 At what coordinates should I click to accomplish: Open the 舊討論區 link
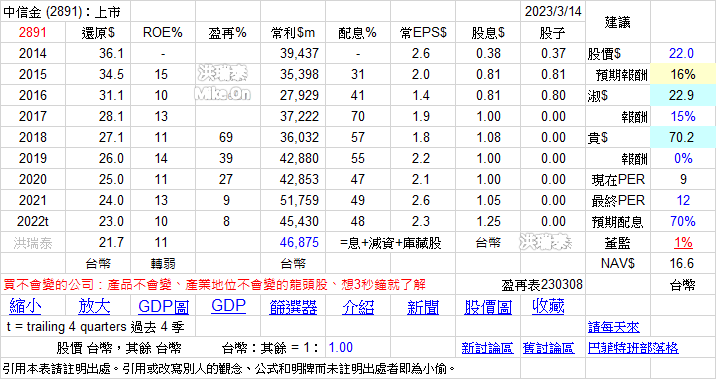tap(548, 348)
